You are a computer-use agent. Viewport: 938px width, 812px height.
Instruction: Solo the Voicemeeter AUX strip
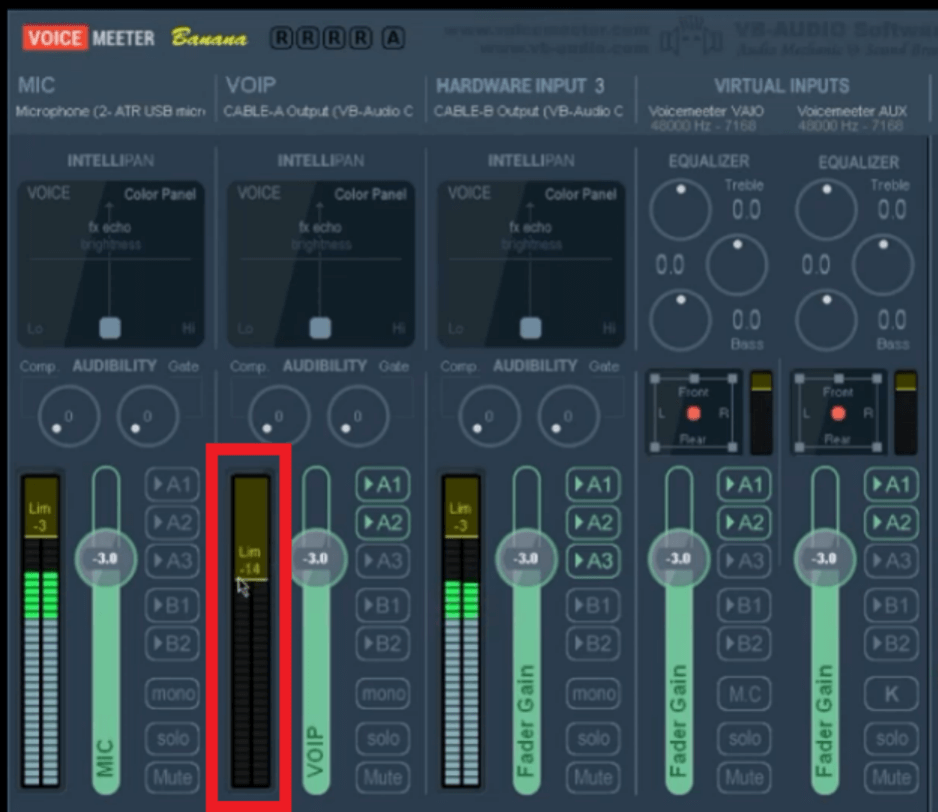click(891, 738)
